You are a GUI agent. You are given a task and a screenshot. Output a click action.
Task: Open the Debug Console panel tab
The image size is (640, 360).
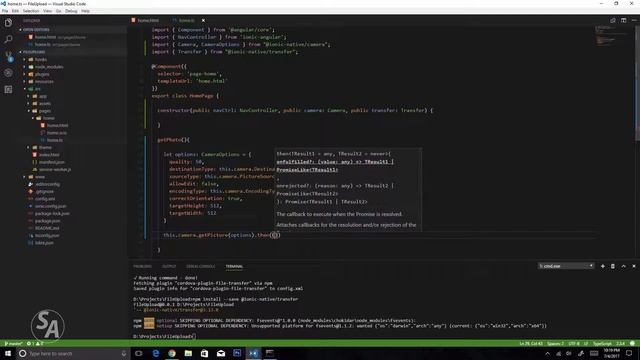pyautogui.click(x=200, y=266)
